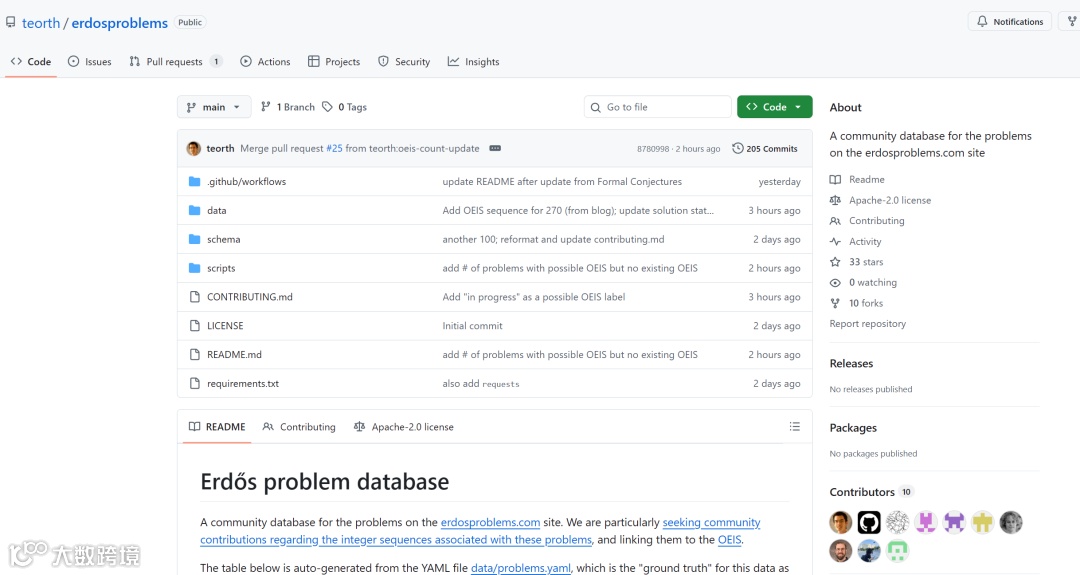Open commit 'Add OEIS sequence for 270' message
1080x575 pixels.
(578, 210)
